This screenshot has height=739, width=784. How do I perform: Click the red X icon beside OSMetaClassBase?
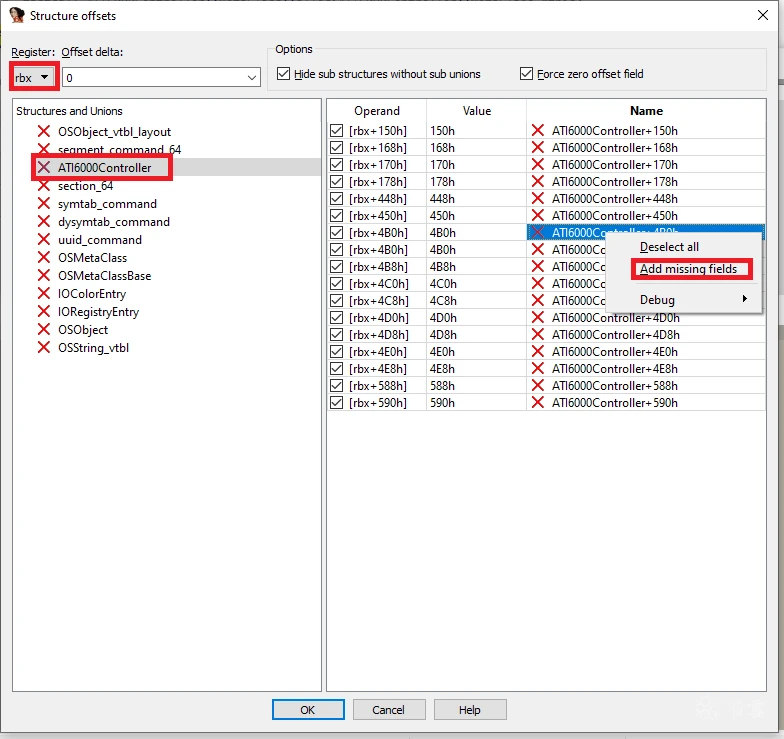tap(44, 276)
